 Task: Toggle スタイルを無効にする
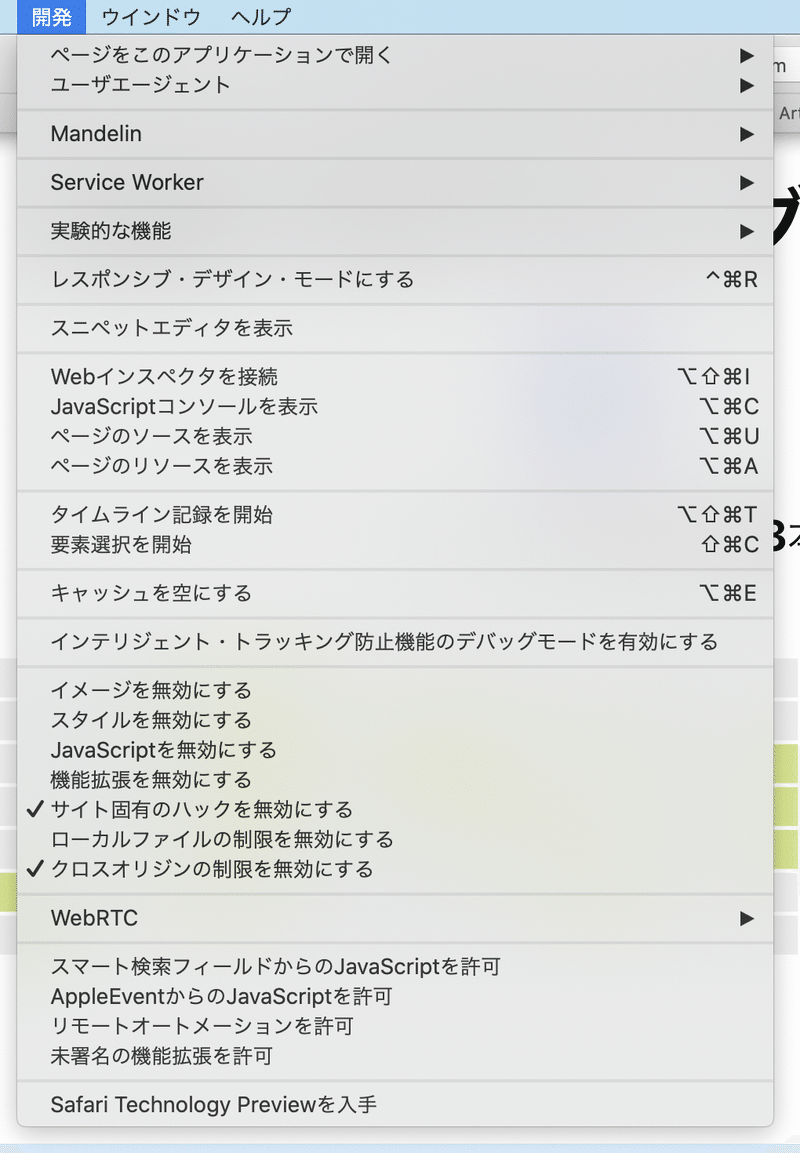pyautogui.click(x=395, y=720)
